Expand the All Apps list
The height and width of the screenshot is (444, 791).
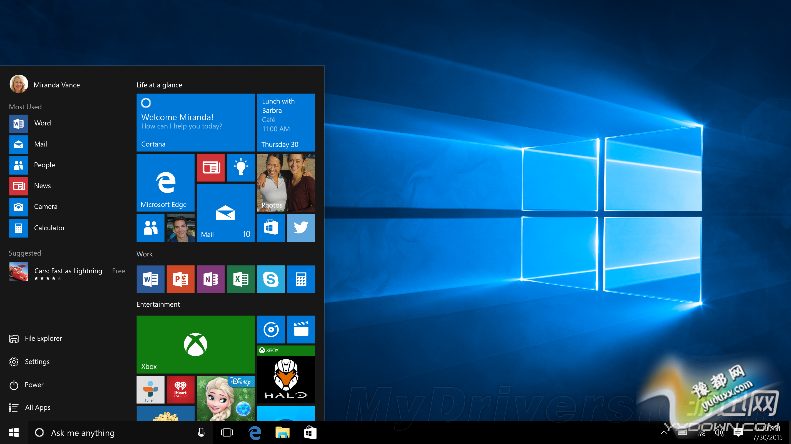pos(36,408)
